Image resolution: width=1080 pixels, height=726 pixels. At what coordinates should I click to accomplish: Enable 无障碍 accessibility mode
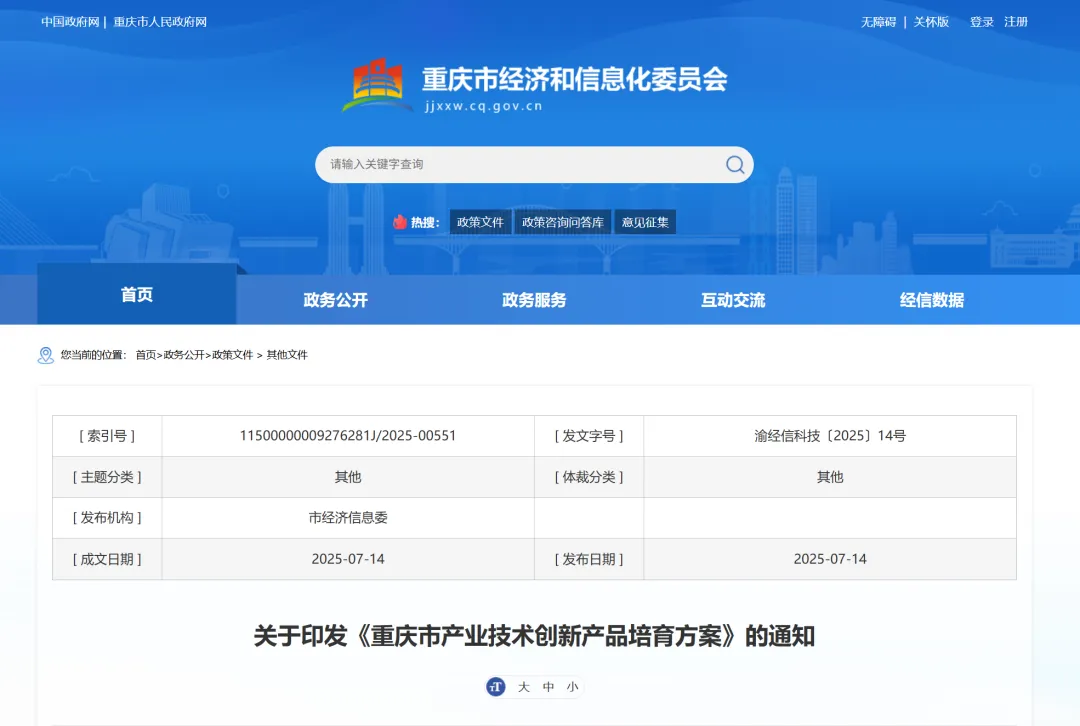click(x=878, y=22)
